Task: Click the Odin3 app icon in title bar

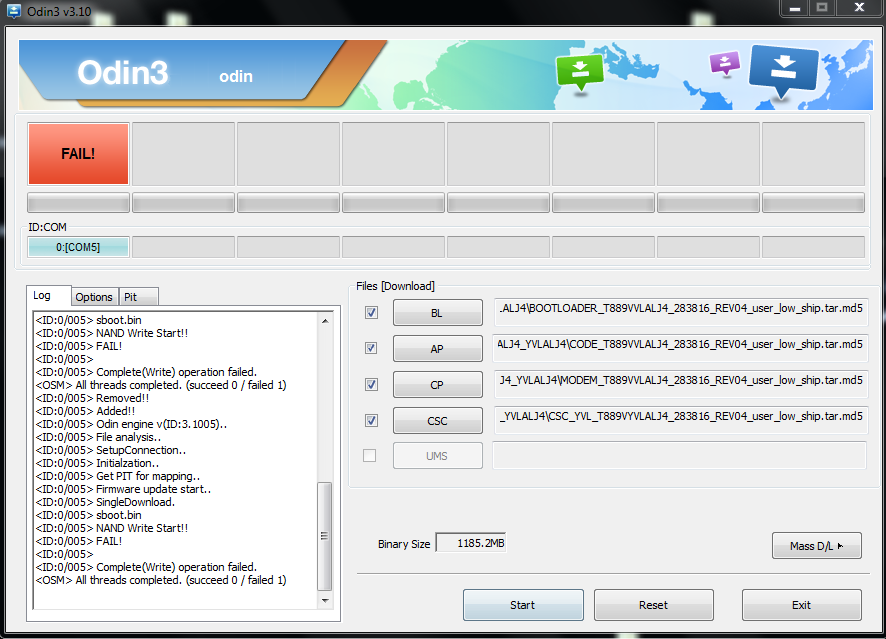Action: coord(14,11)
